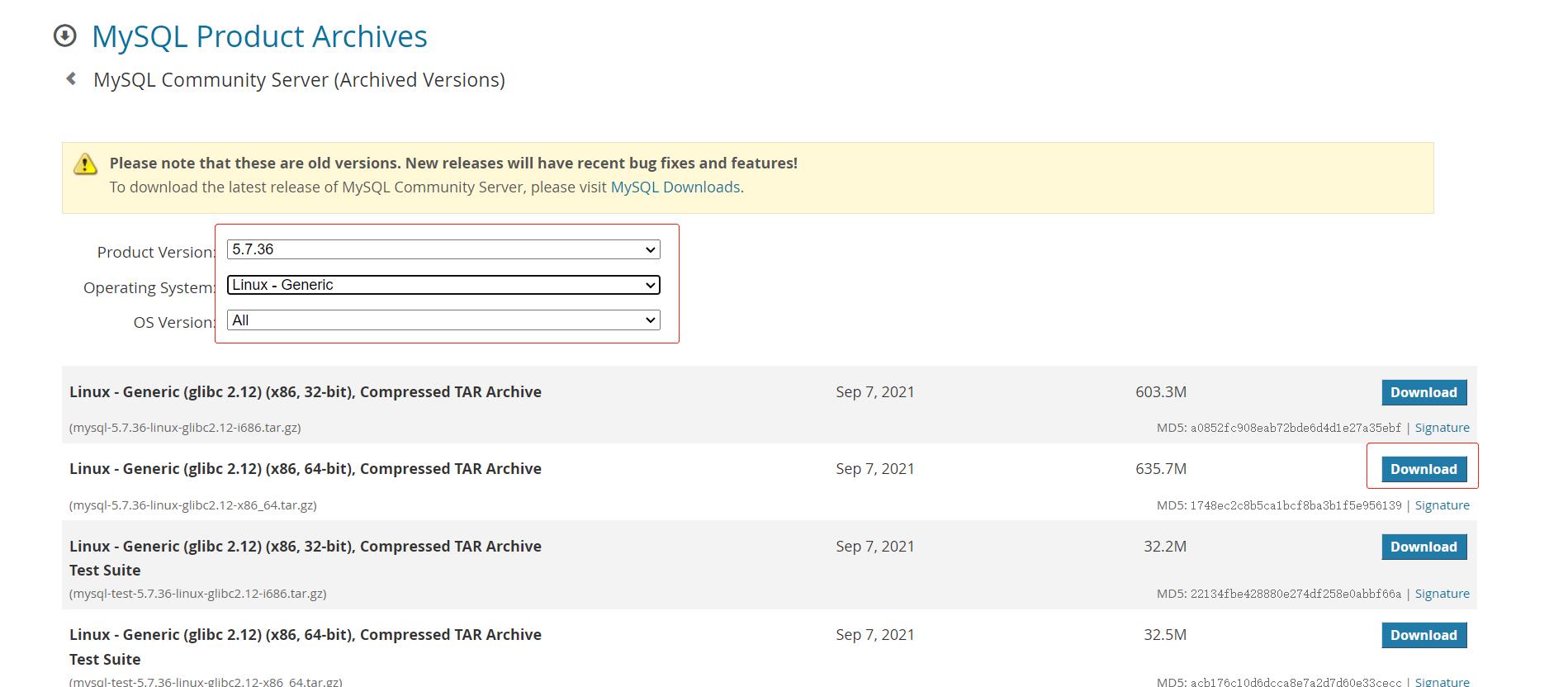Screen dimensions: 1568x687
Task: Open Signature link for mysql-test i686 archive
Action: 1442,594
